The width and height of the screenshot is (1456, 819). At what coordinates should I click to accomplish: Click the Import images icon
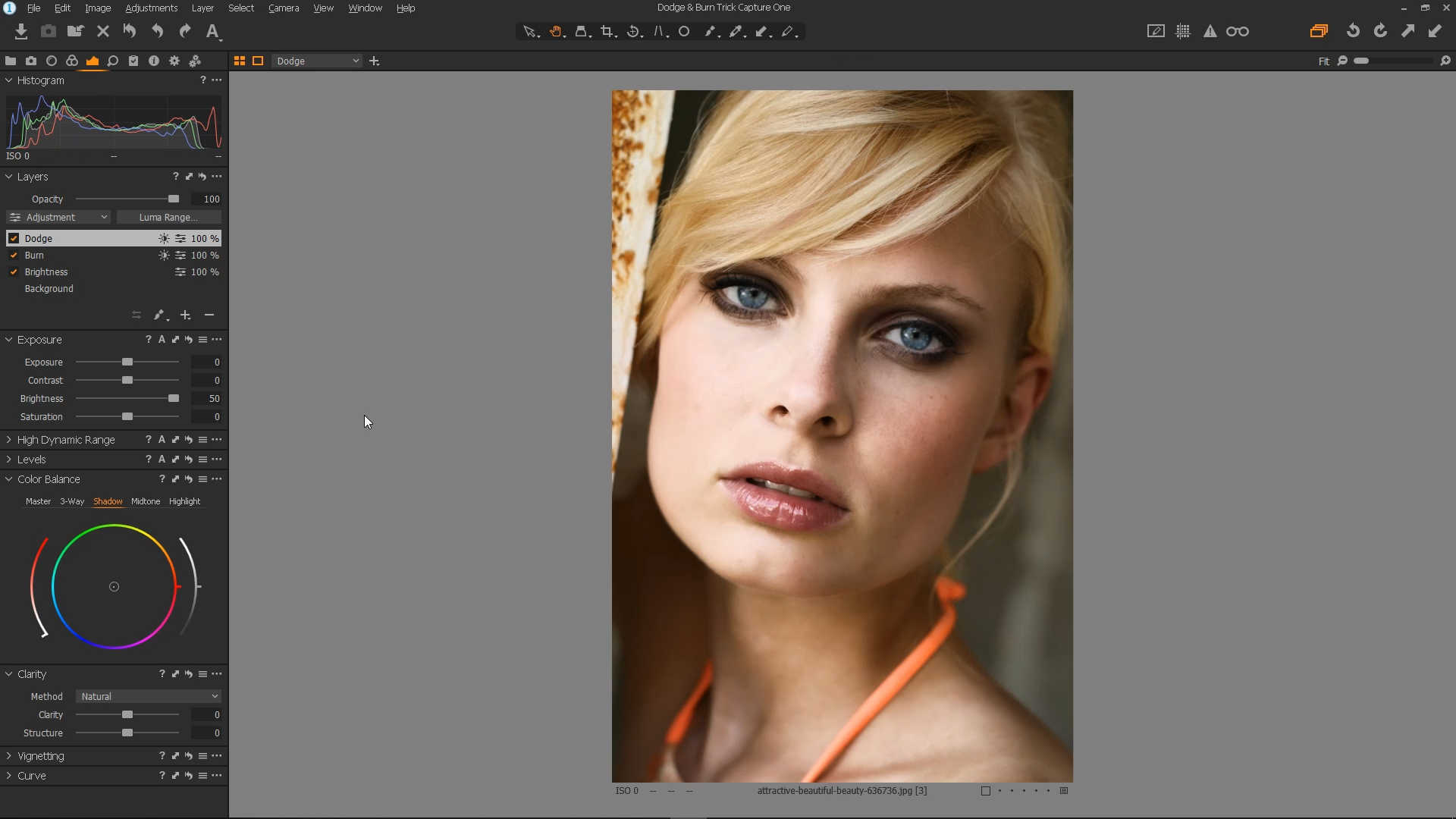tap(21, 32)
